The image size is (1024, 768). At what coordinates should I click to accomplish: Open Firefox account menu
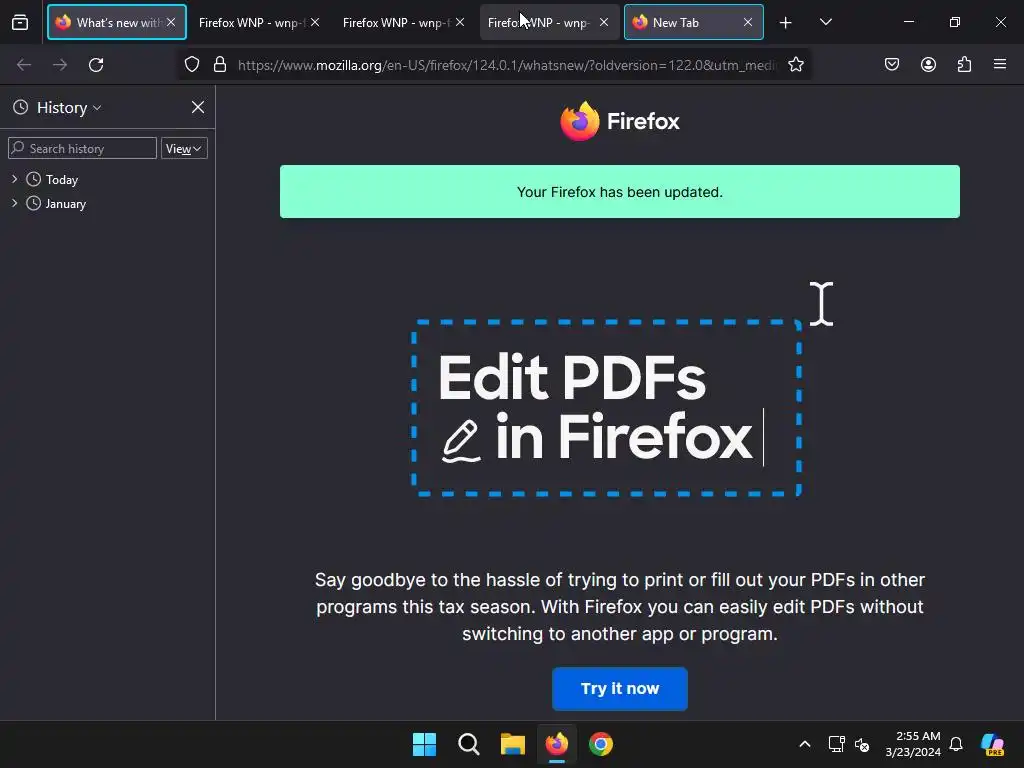(x=928, y=64)
